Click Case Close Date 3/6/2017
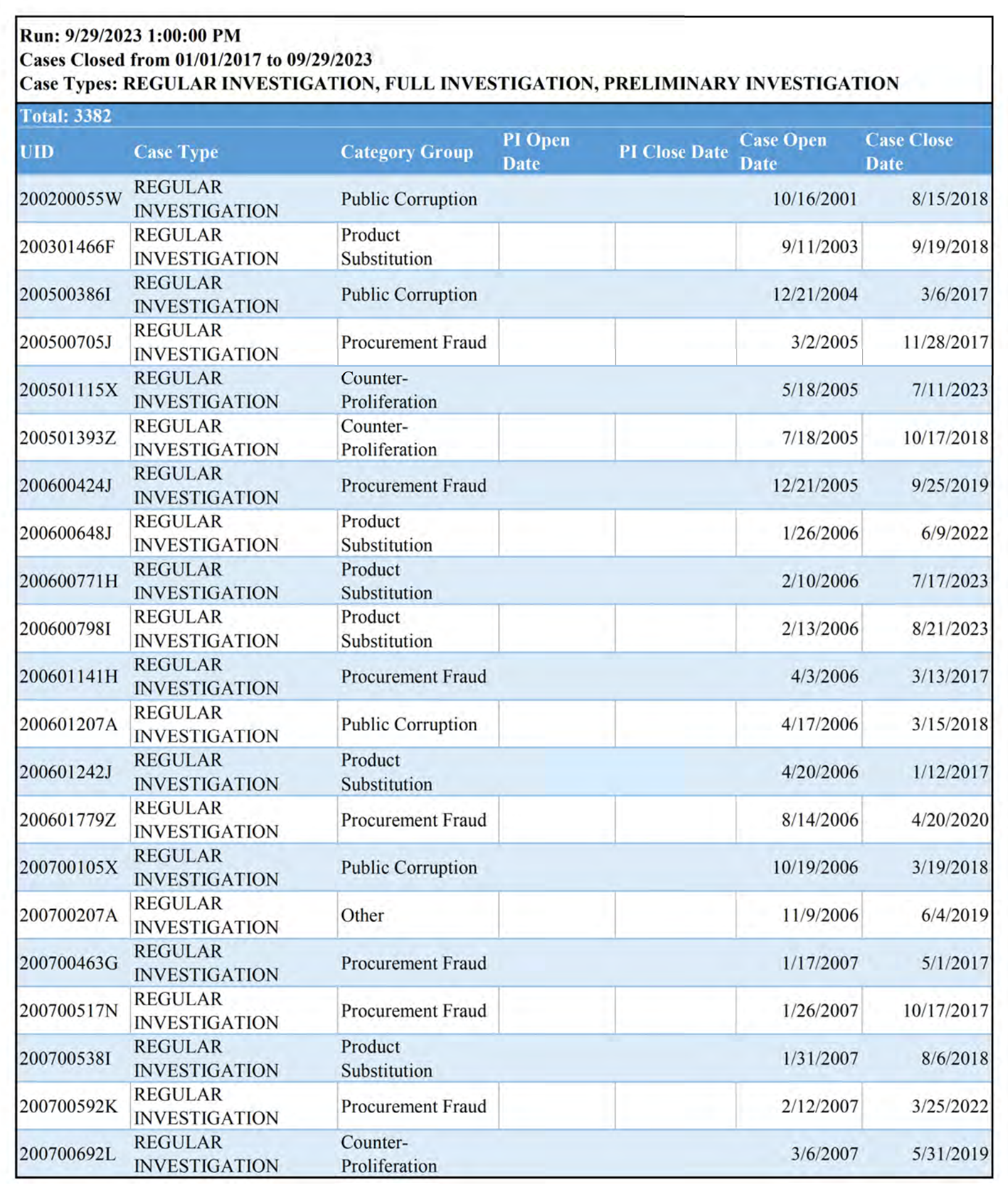 [954, 295]
